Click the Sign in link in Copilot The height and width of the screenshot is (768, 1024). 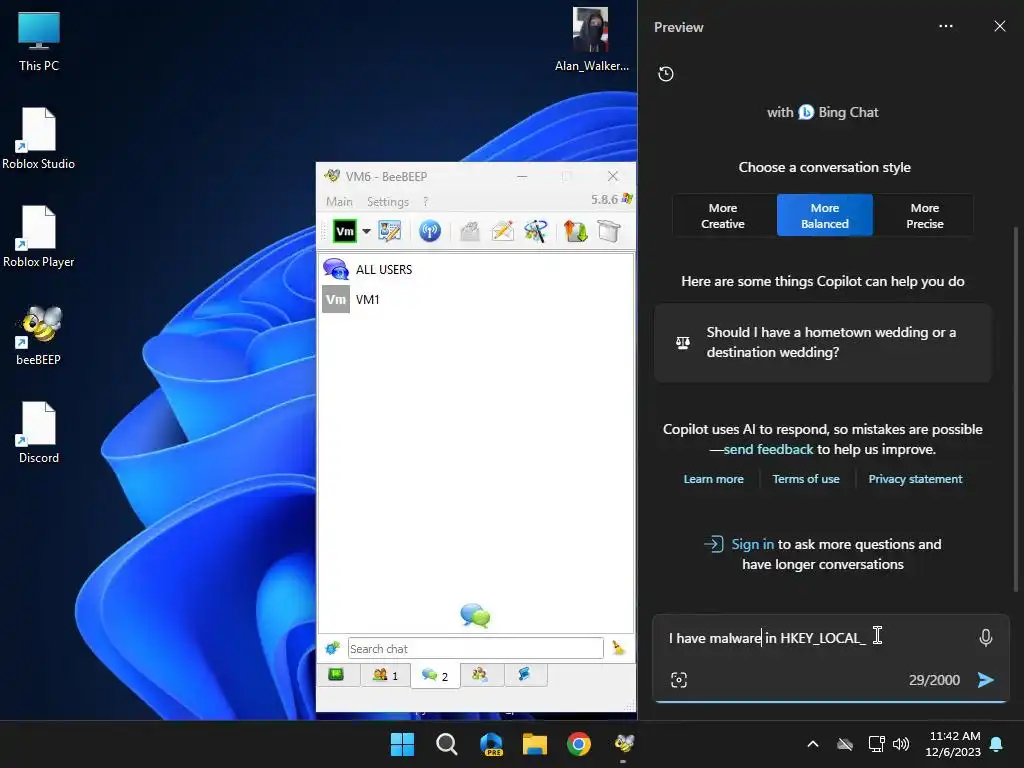click(x=752, y=544)
